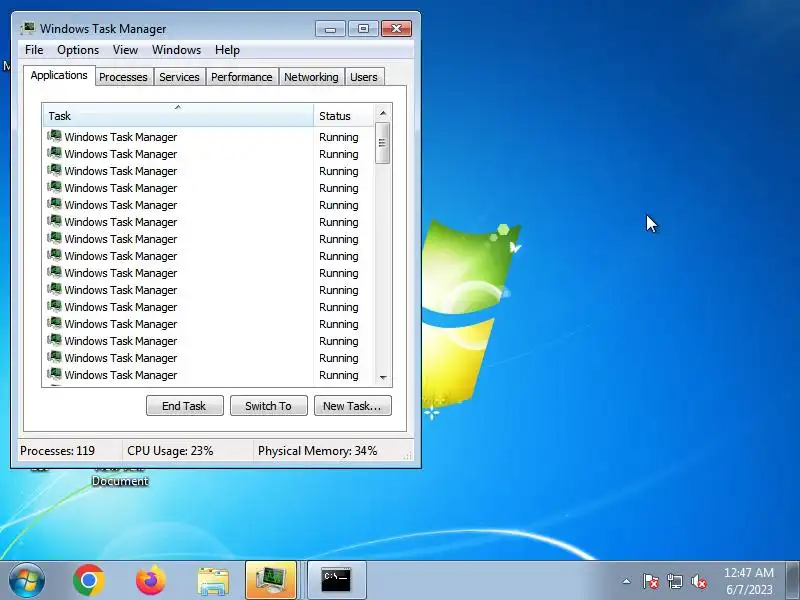Open the Command Prompt taskbar icon
Viewport: 800px width, 600px height.
click(336, 580)
